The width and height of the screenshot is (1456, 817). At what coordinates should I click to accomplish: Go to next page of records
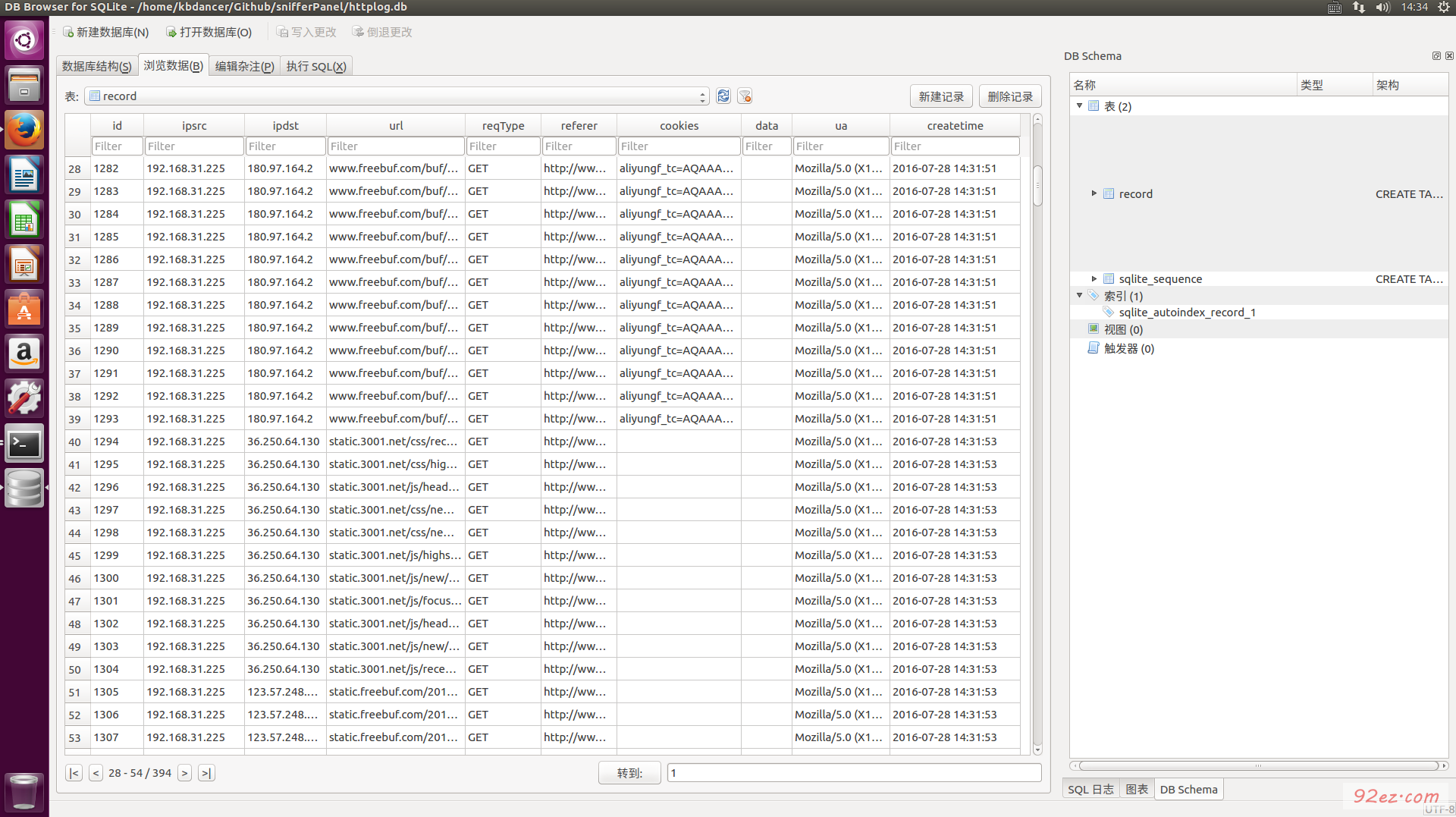pyautogui.click(x=184, y=773)
